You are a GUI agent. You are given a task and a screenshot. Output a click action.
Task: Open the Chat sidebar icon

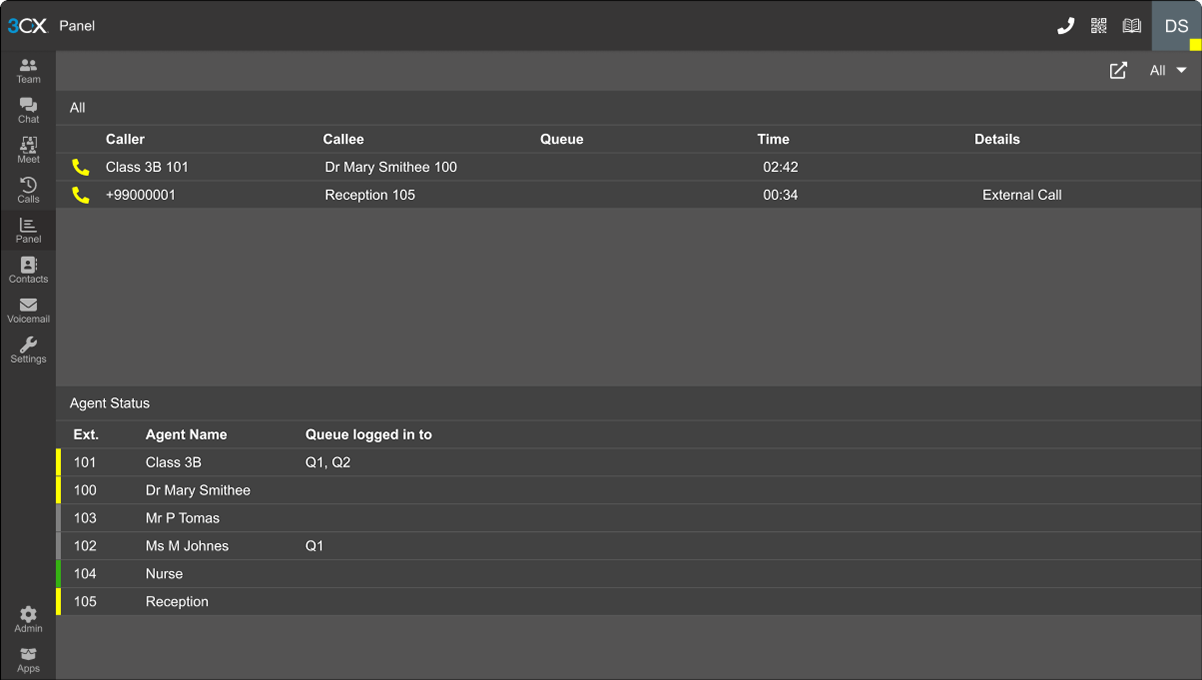[28, 110]
